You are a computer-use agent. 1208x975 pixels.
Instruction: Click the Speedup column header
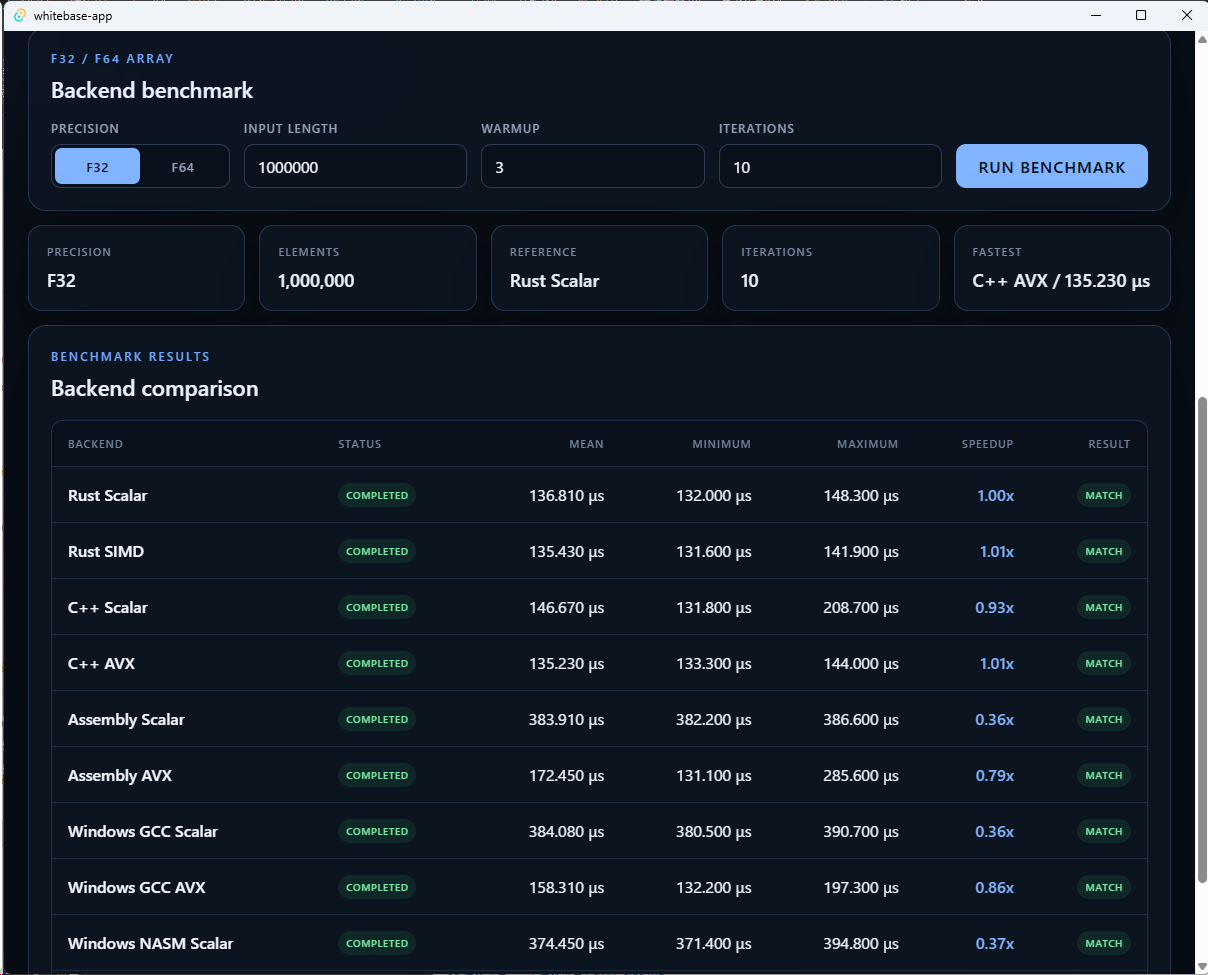(988, 444)
